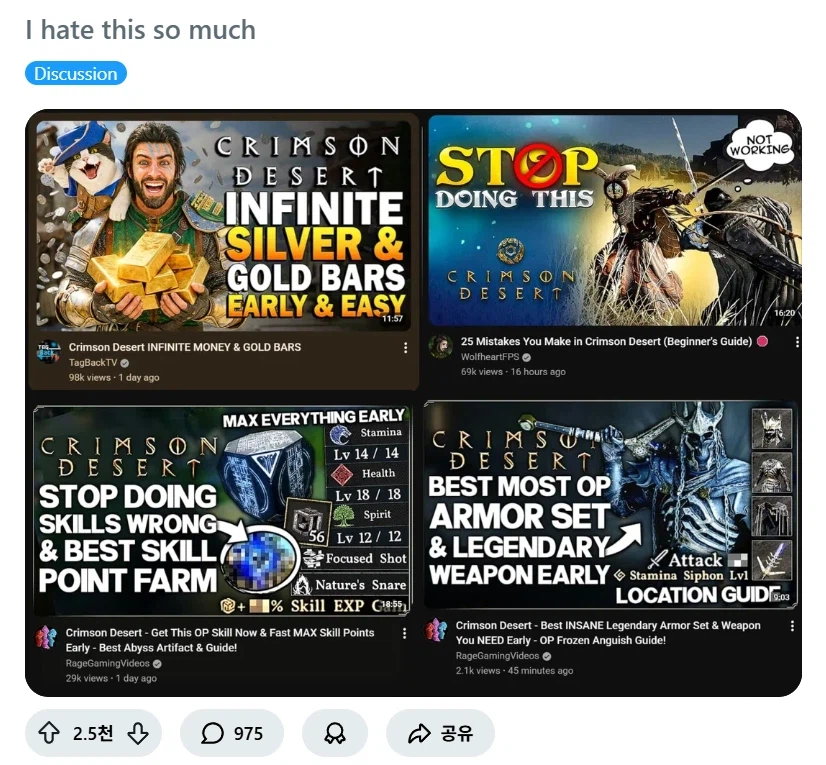This screenshot has height=765, width=826.
Task: Open the Best Armor Set thumbnail
Action: click(610, 505)
